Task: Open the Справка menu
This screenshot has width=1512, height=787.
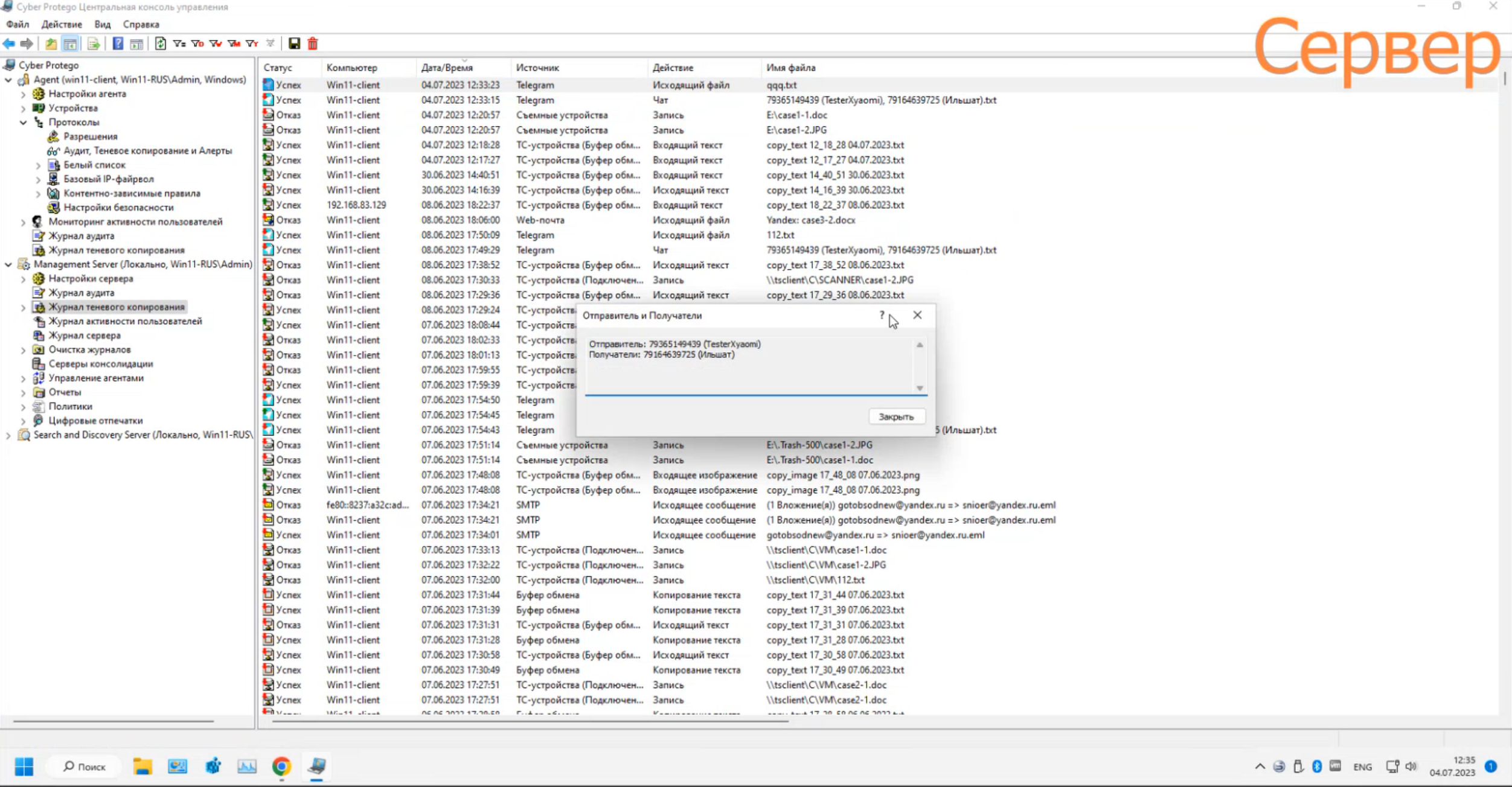Action: coord(141,24)
